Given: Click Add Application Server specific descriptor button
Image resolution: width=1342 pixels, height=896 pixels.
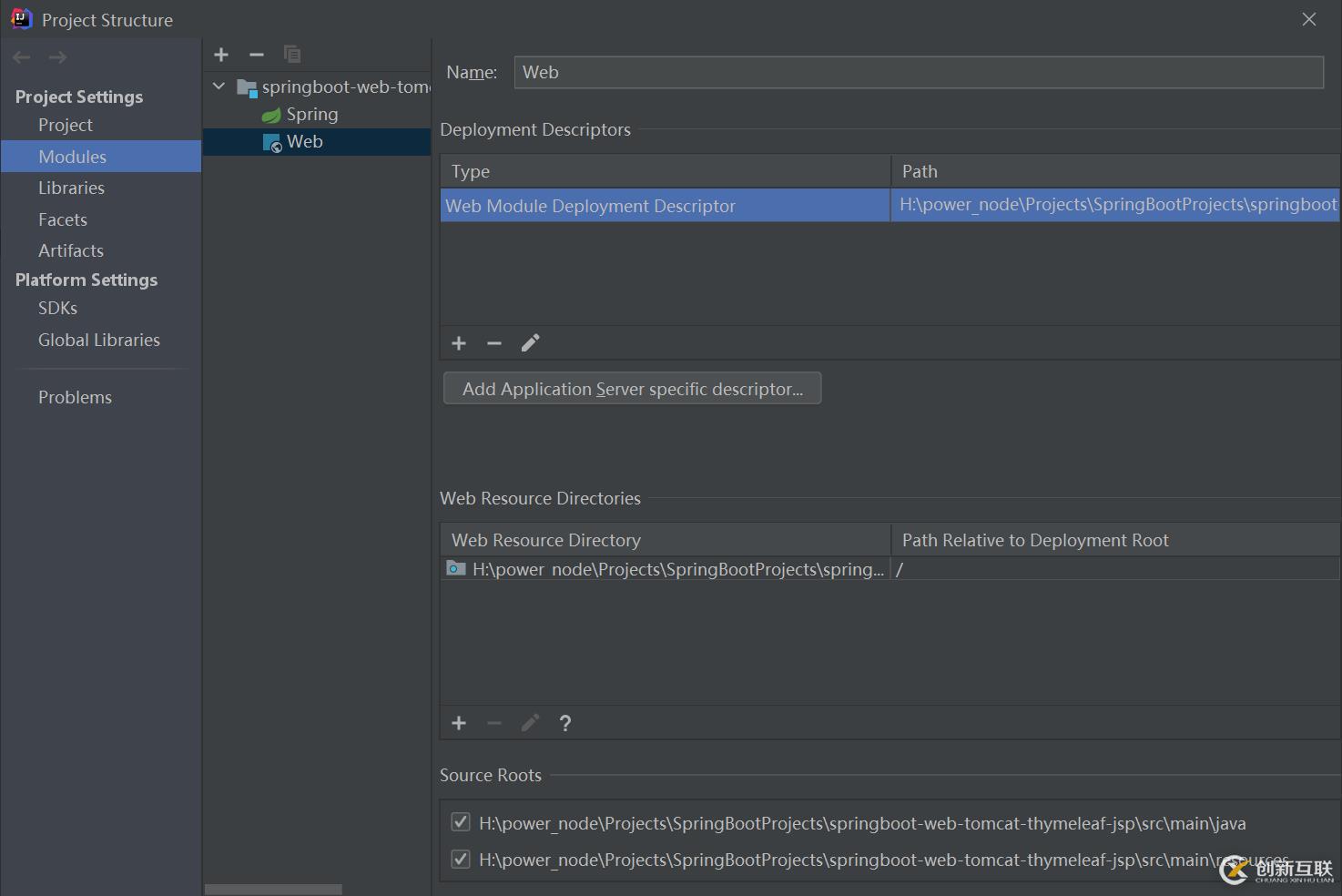Looking at the screenshot, I should (x=632, y=389).
